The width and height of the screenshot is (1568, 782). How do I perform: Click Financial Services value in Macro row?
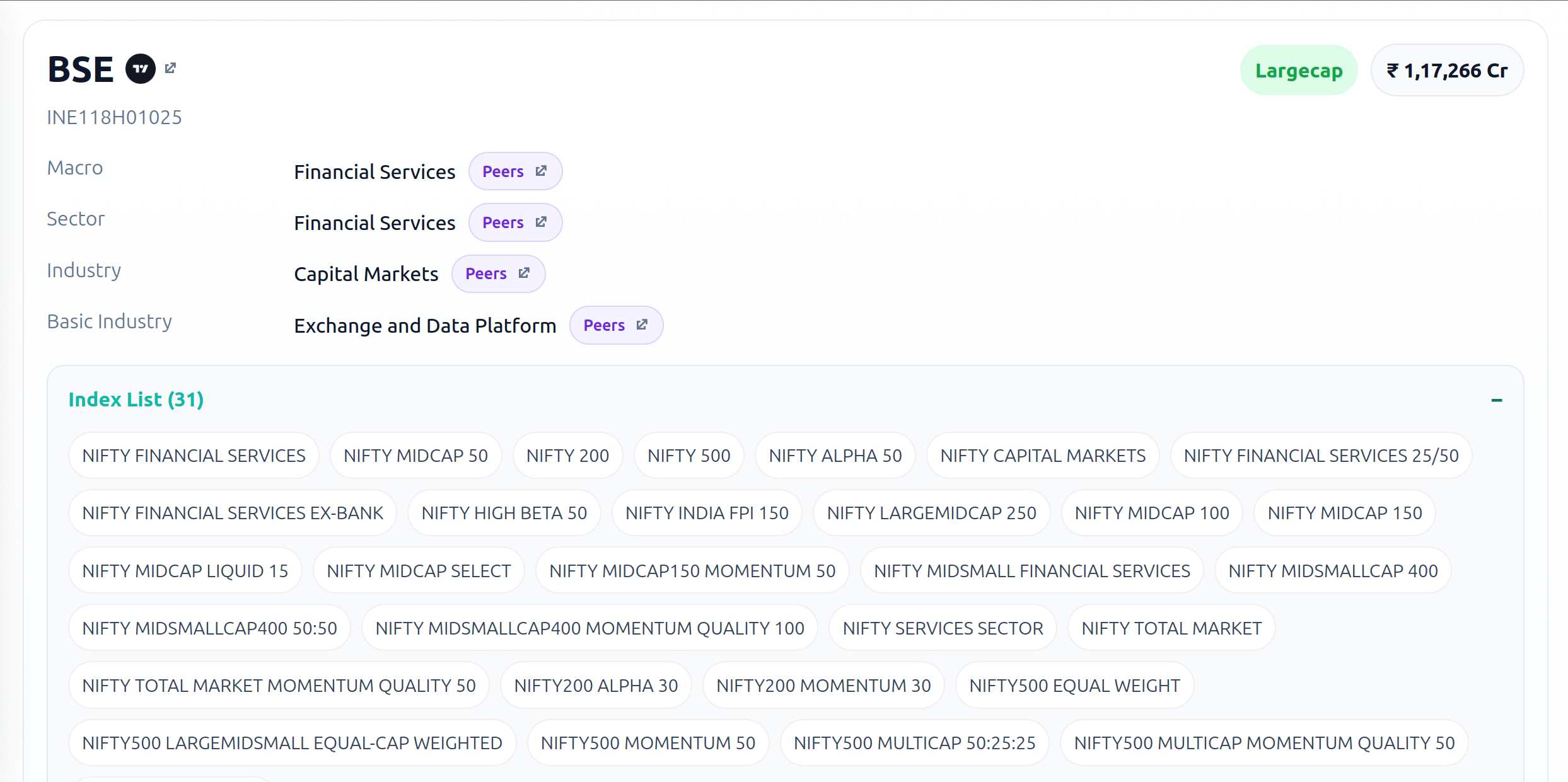pyautogui.click(x=375, y=172)
